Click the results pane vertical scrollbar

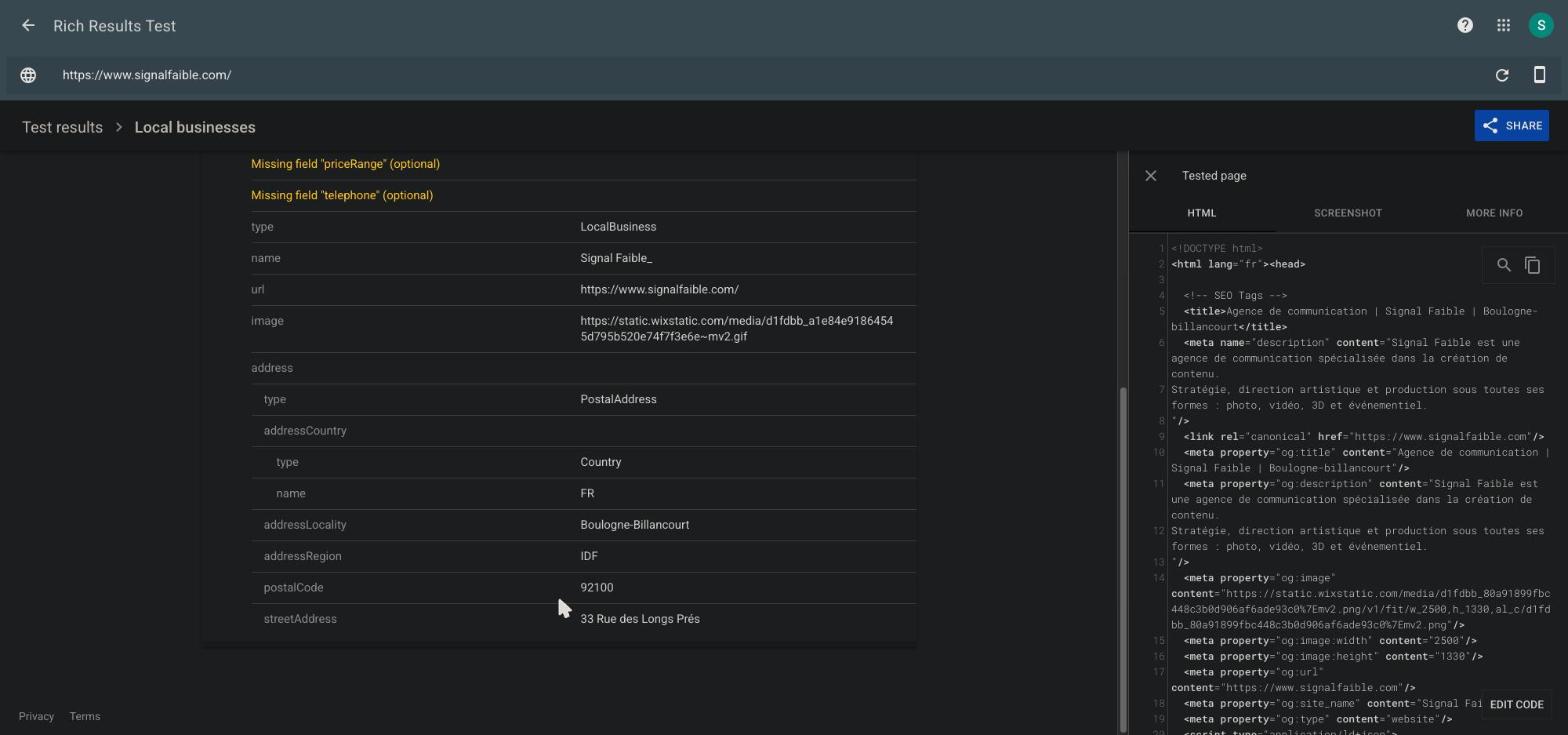(1122, 560)
